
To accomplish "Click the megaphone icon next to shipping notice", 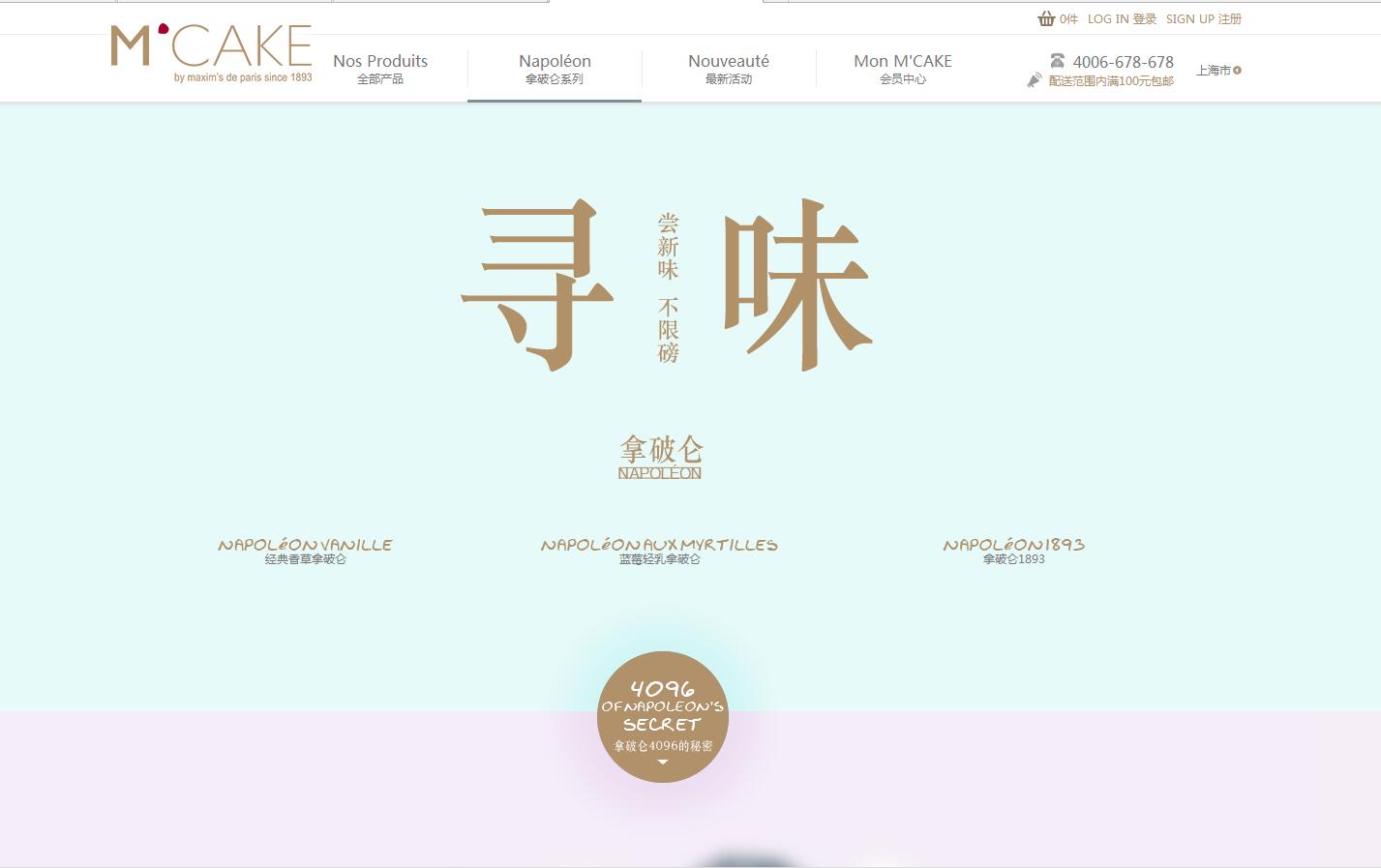I will [1034, 80].
